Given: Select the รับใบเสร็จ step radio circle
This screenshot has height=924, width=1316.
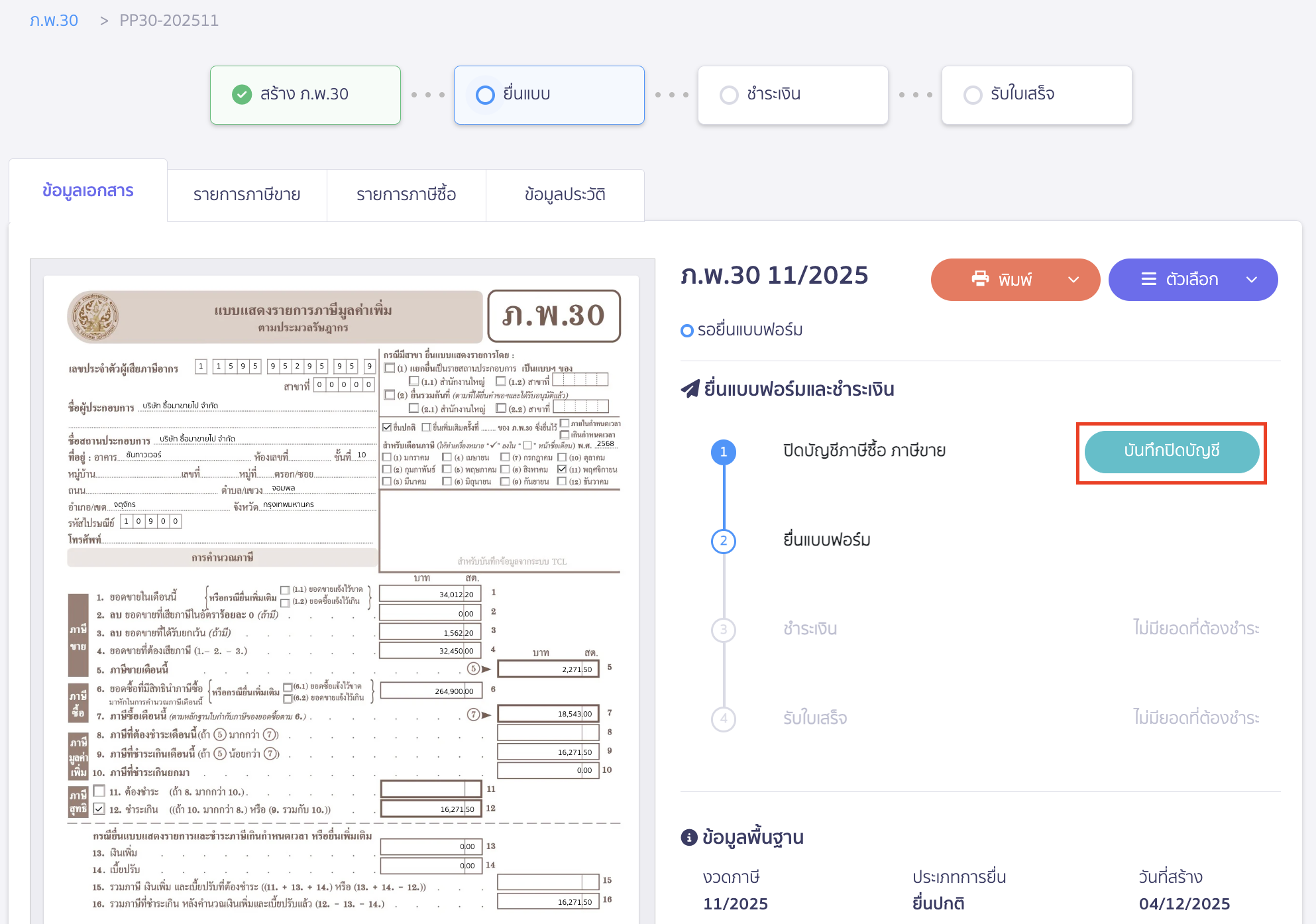Looking at the screenshot, I should 973,95.
